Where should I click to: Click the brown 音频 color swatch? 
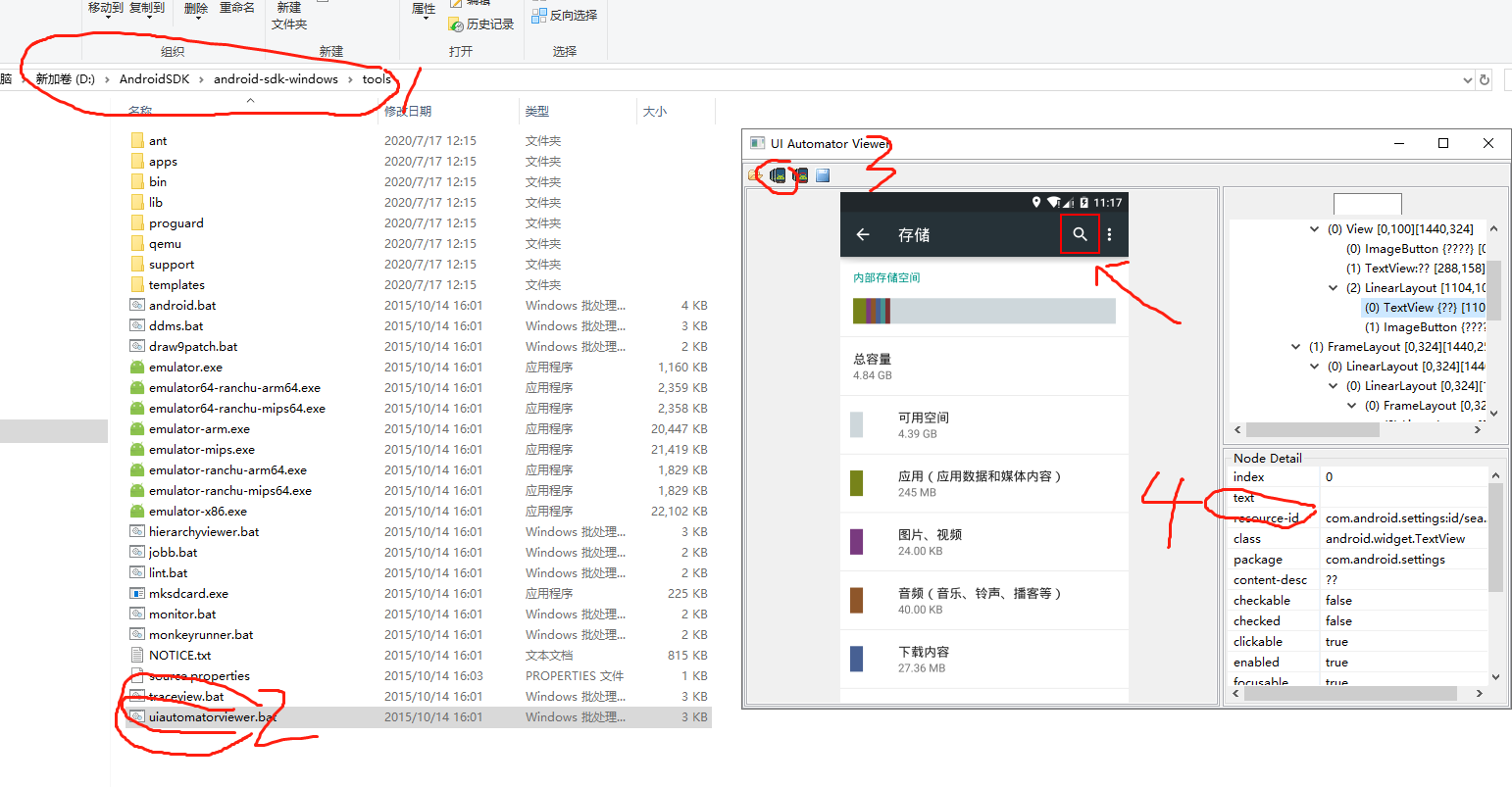(x=856, y=600)
